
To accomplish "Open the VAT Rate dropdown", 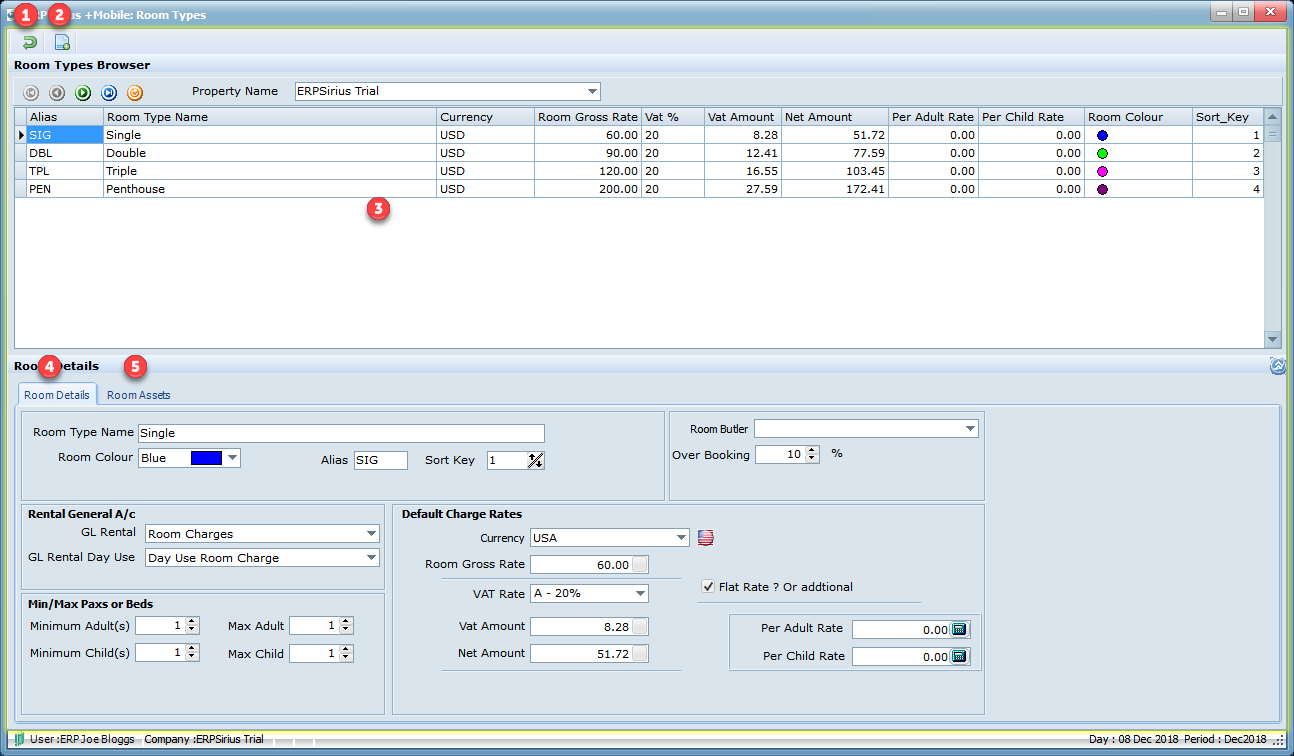I will pyautogui.click(x=640, y=594).
